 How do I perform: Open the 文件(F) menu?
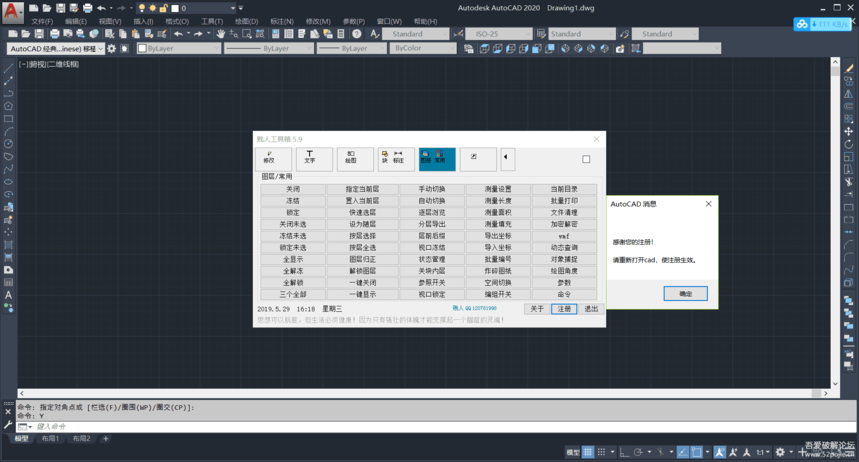pyautogui.click(x=42, y=21)
